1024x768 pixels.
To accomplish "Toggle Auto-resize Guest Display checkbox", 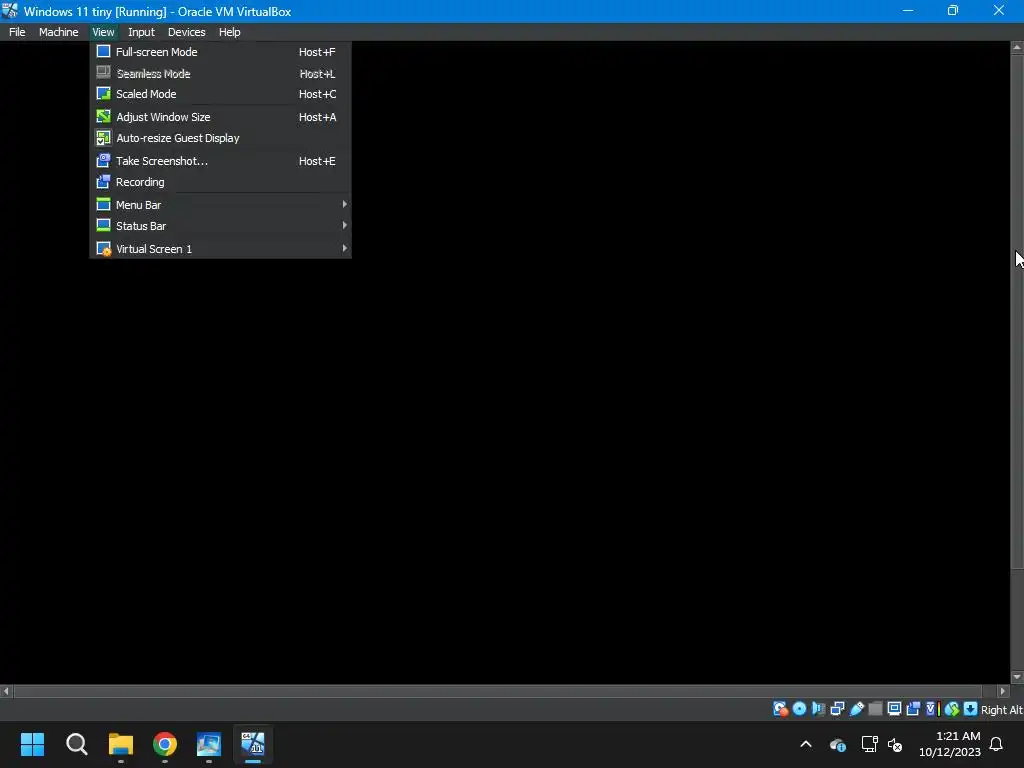I will click(103, 138).
